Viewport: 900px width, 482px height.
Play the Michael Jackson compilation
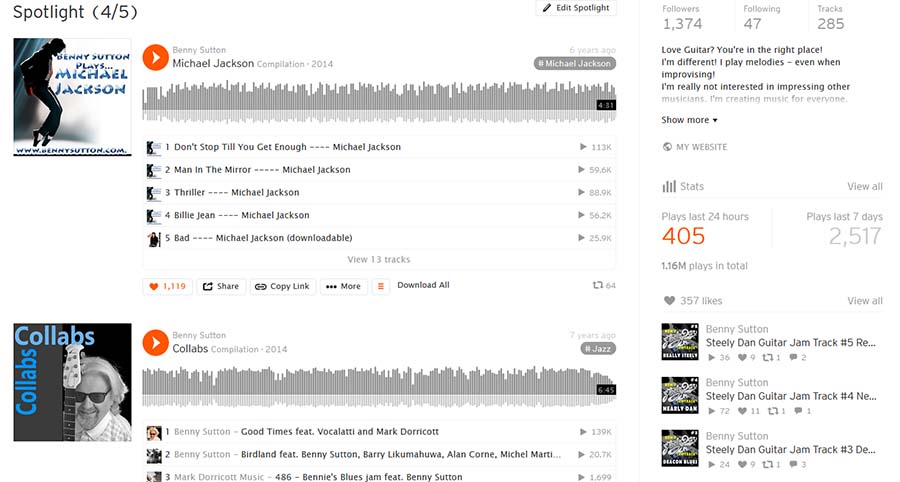pyautogui.click(x=155, y=57)
